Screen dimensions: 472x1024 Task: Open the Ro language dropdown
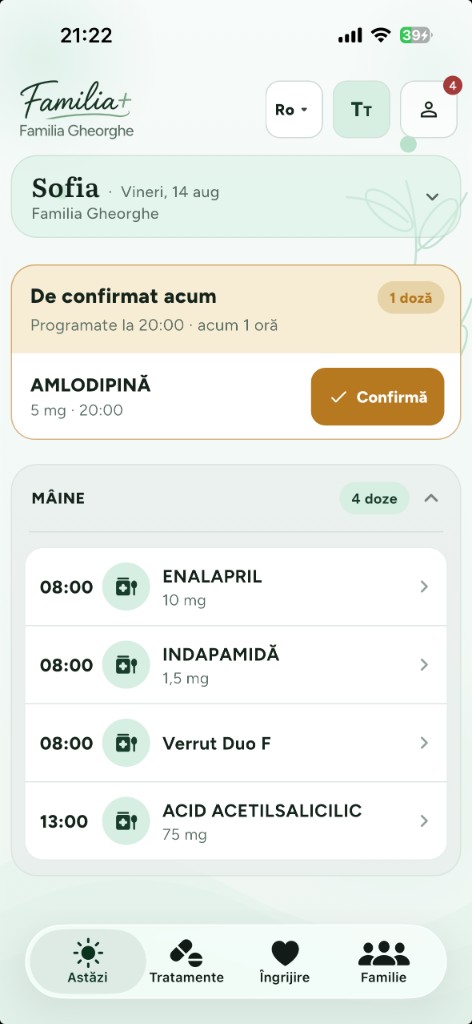tap(294, 109)
